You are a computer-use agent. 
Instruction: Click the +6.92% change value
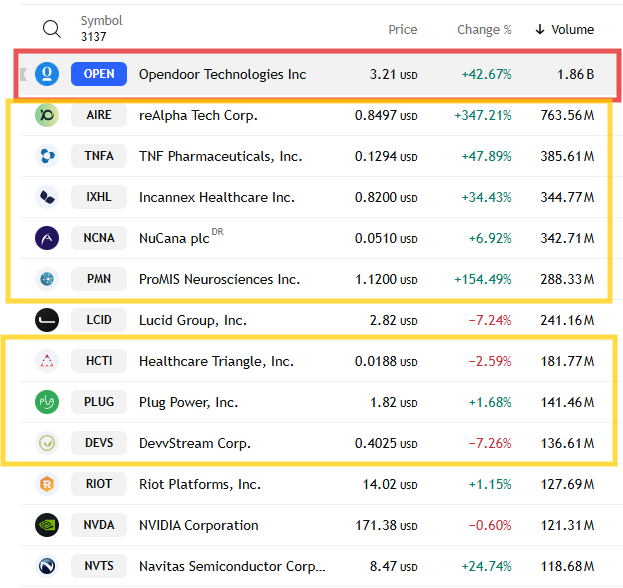point(490,238)
